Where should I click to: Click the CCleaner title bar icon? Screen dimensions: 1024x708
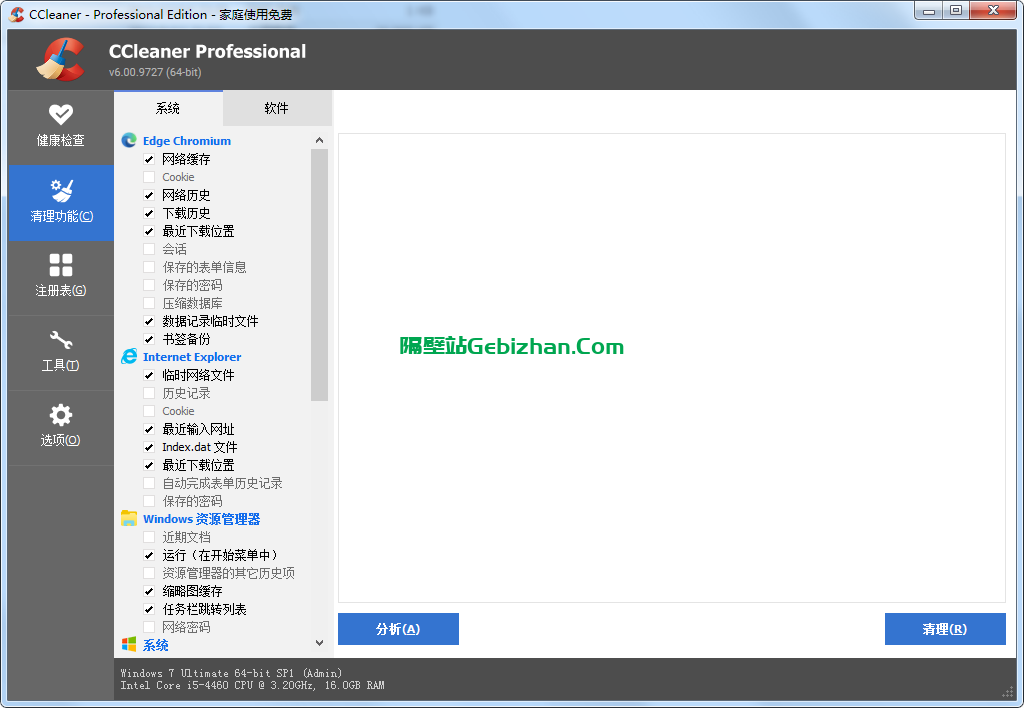coord(17,14)
